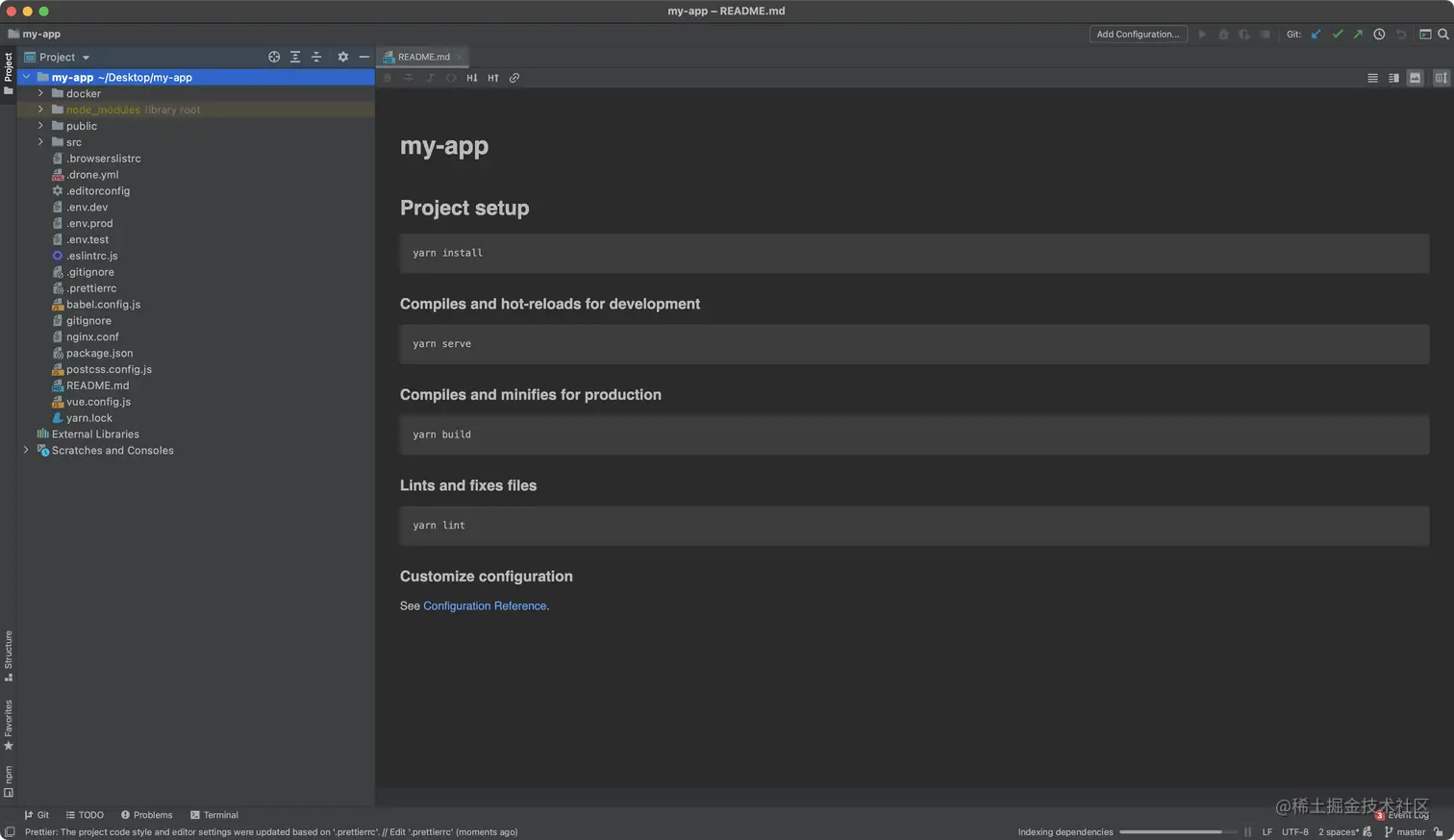The image size is (1454, 840).
Task: Toggle the Project side tool tab
Action: (9, 73)
